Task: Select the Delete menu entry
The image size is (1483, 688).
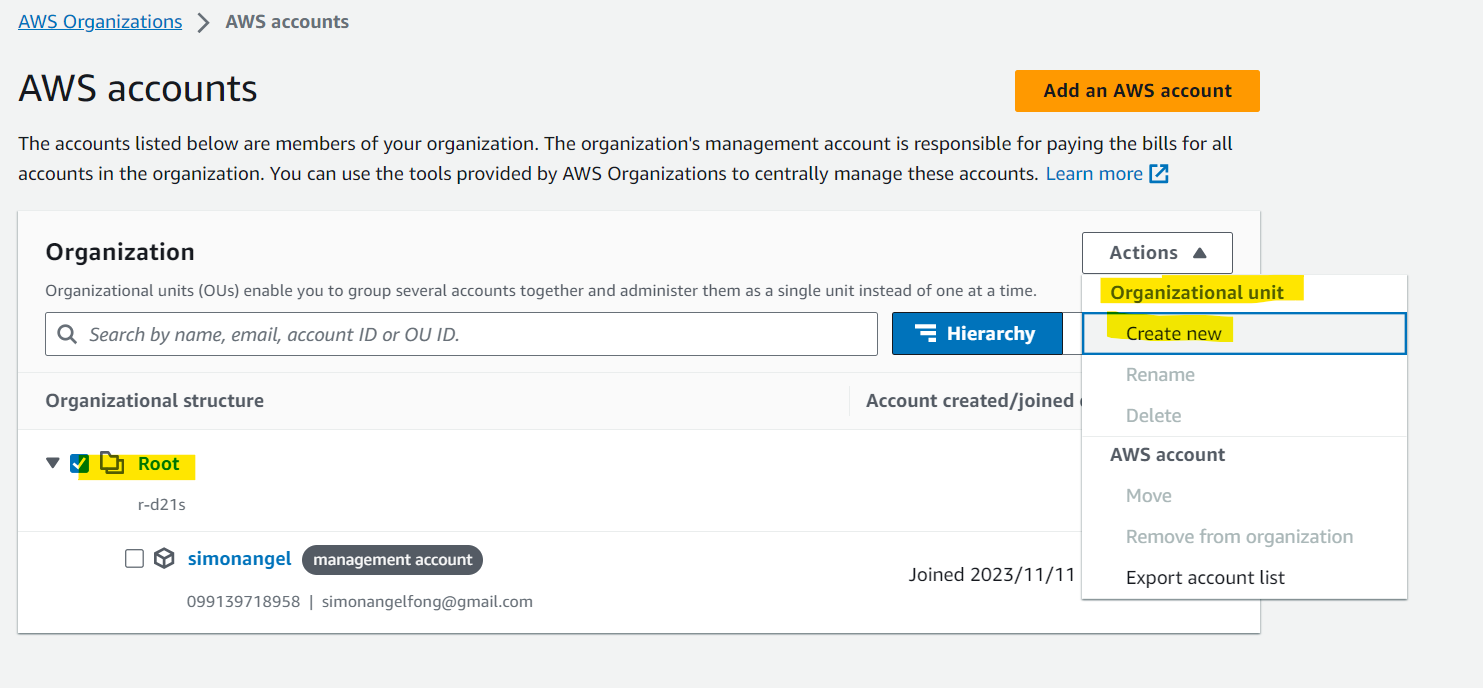Action: tap(1244, 415)
